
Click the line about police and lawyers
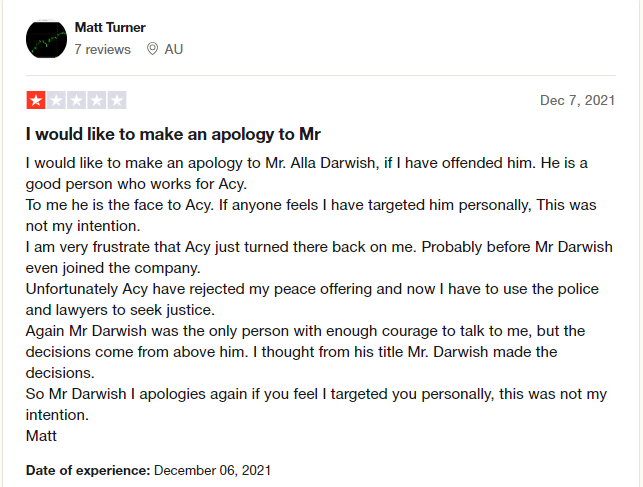[312, 299]
